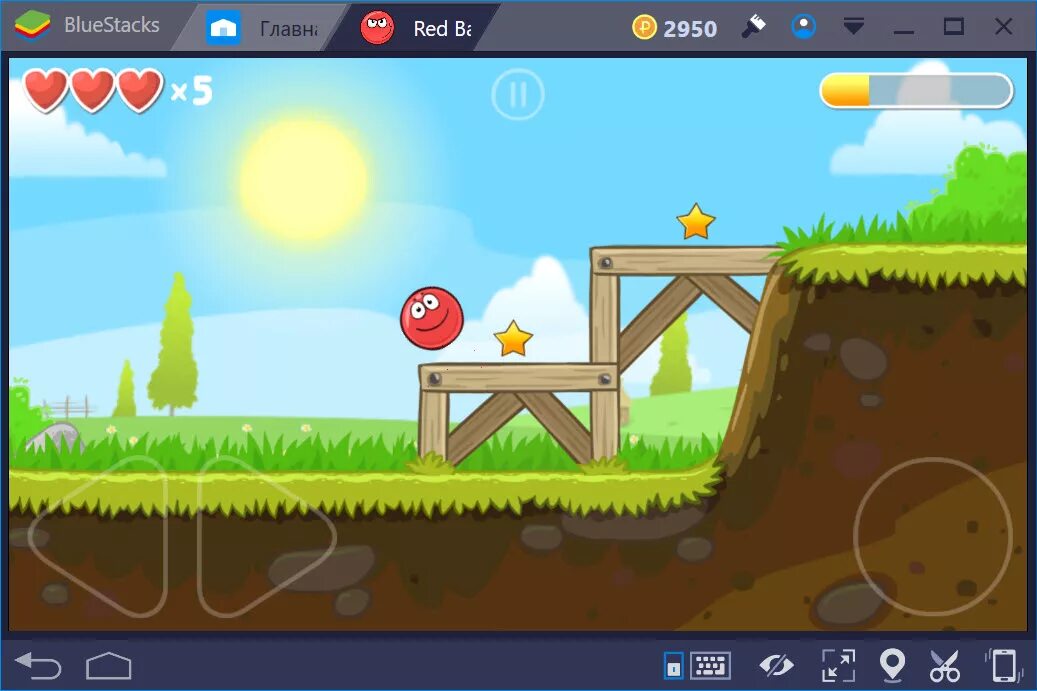The width and height of the screenshot is (1037, 691).
Task: Click the first red heart
Action: pyautogui.click(x=46, y=90)
